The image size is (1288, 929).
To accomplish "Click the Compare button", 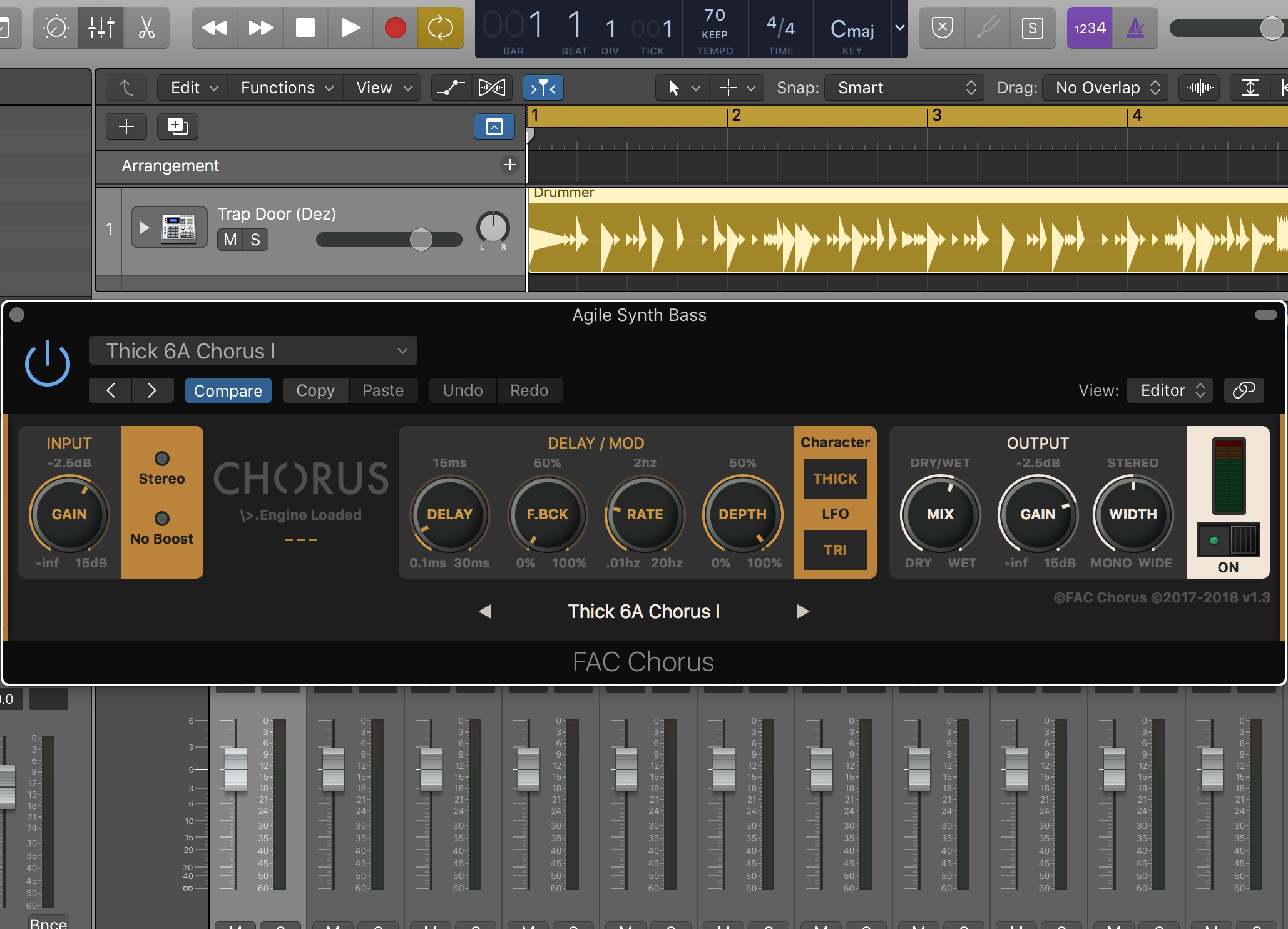I will click(x=228, y=390).
